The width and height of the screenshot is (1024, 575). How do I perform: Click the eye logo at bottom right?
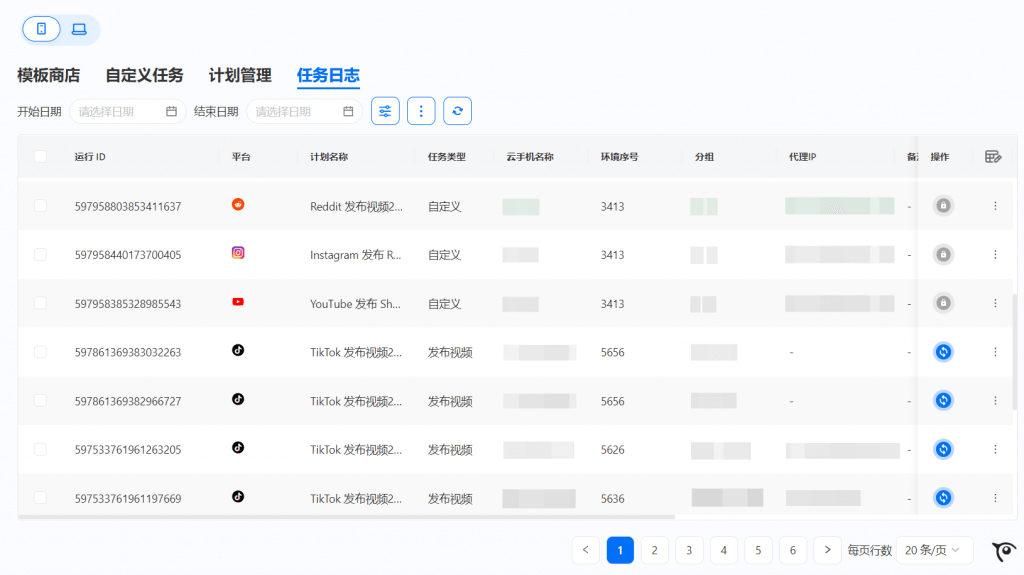tap(1004, 551)
